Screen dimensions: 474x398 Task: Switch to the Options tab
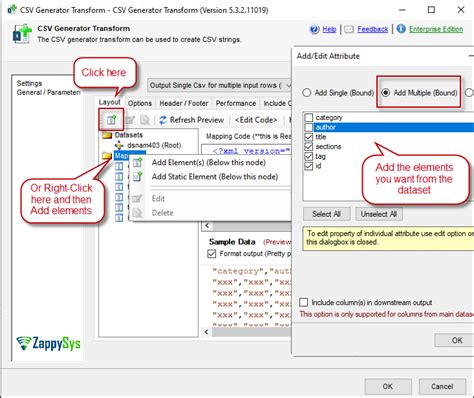point(140,103)
